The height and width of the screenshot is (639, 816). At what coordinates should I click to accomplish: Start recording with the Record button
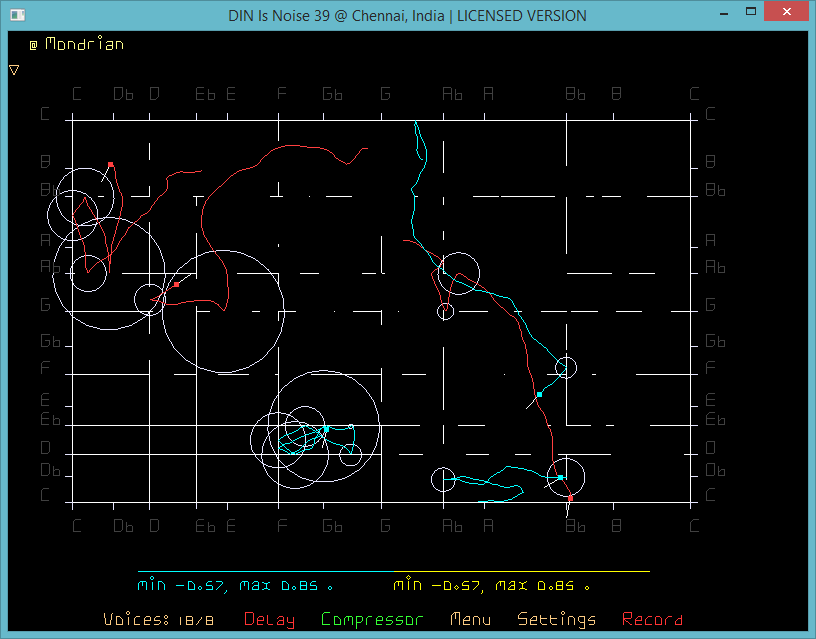[652, 620]
